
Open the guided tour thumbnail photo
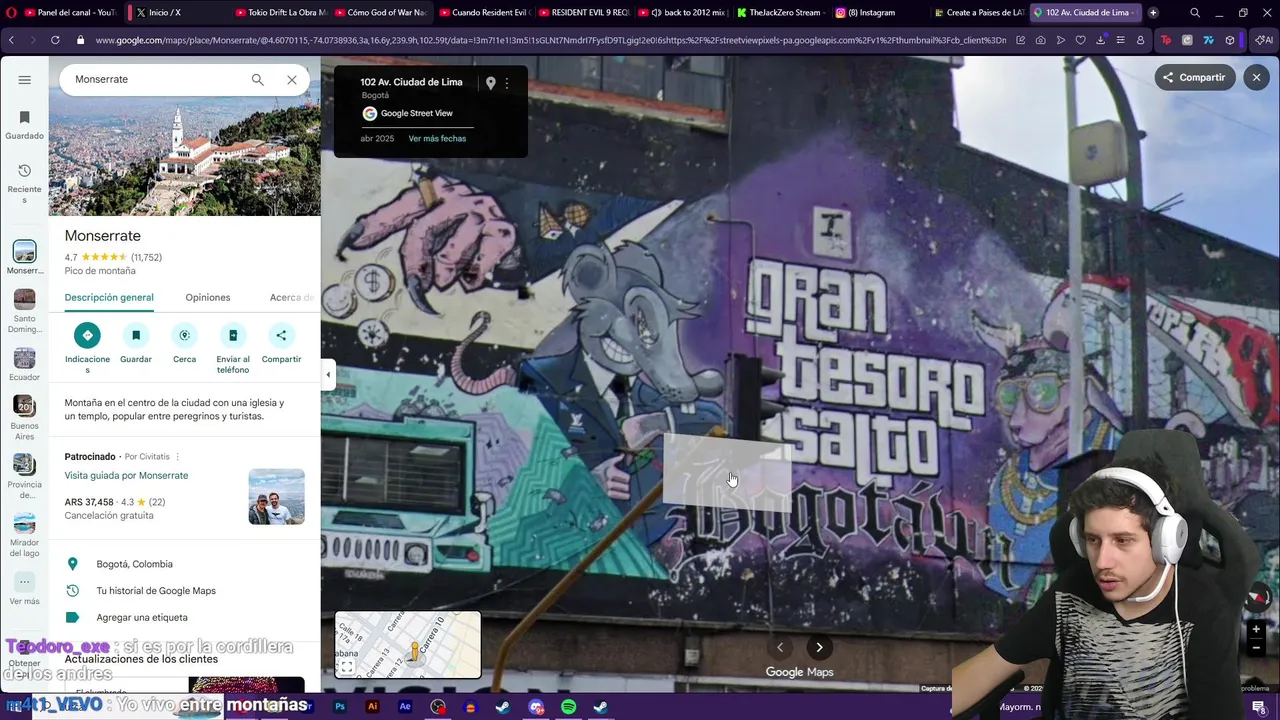276,497
